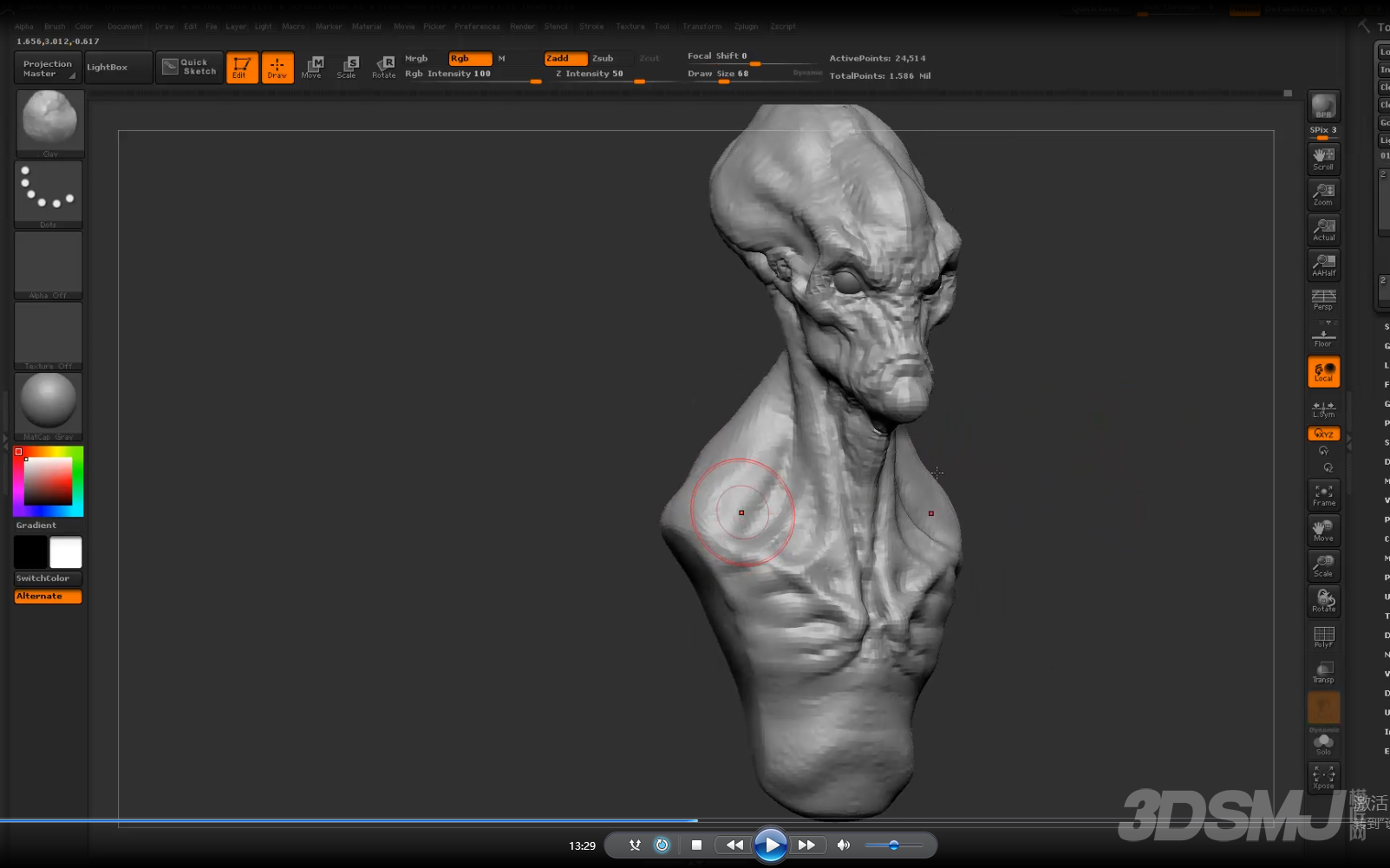
Task: Click the BPR render icon
Action: 1323,107
